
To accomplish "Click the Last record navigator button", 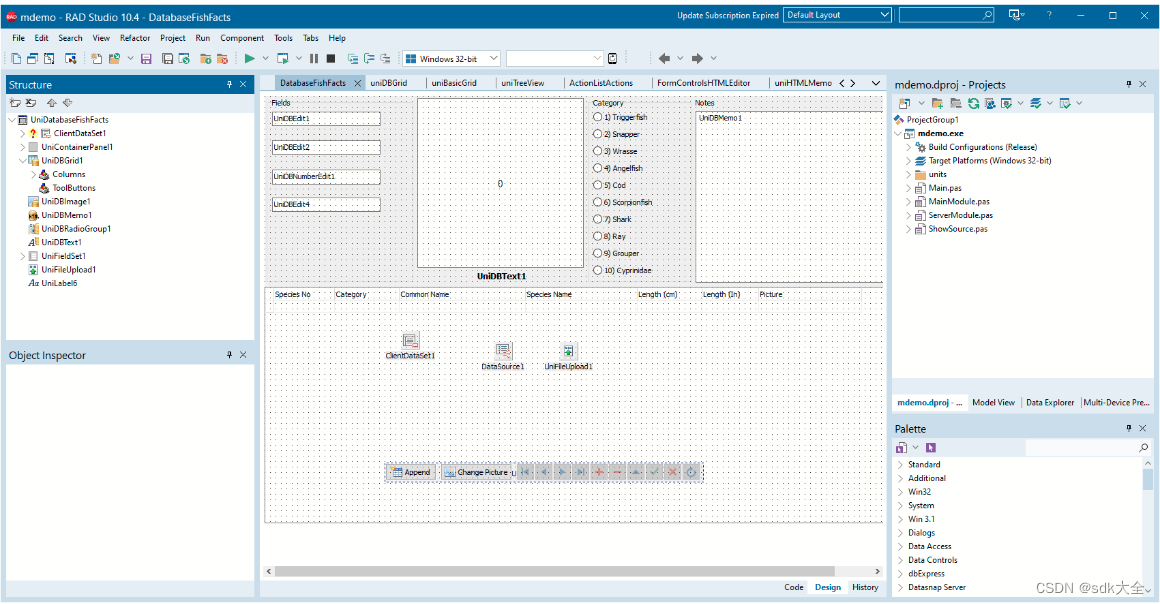I will click(581, 472).
